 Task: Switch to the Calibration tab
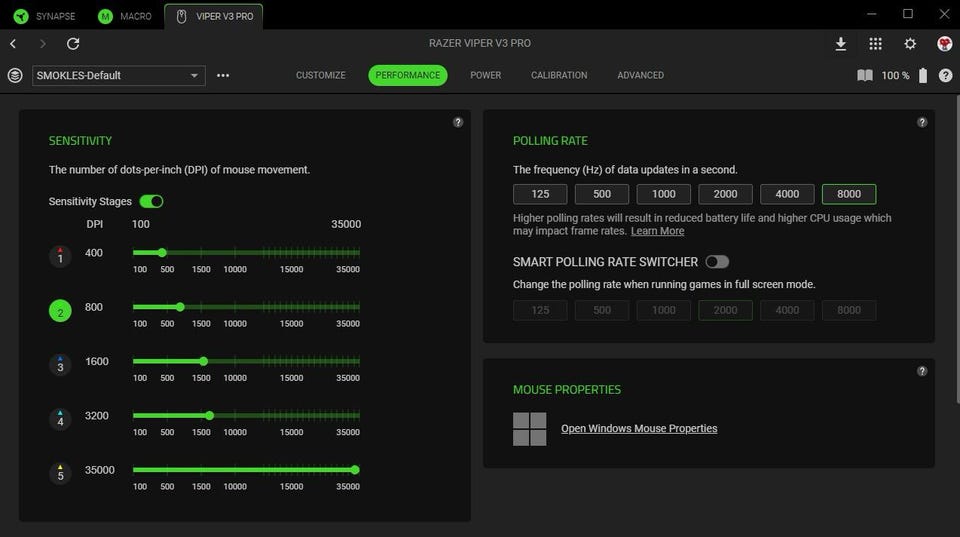tap(559, 76)
